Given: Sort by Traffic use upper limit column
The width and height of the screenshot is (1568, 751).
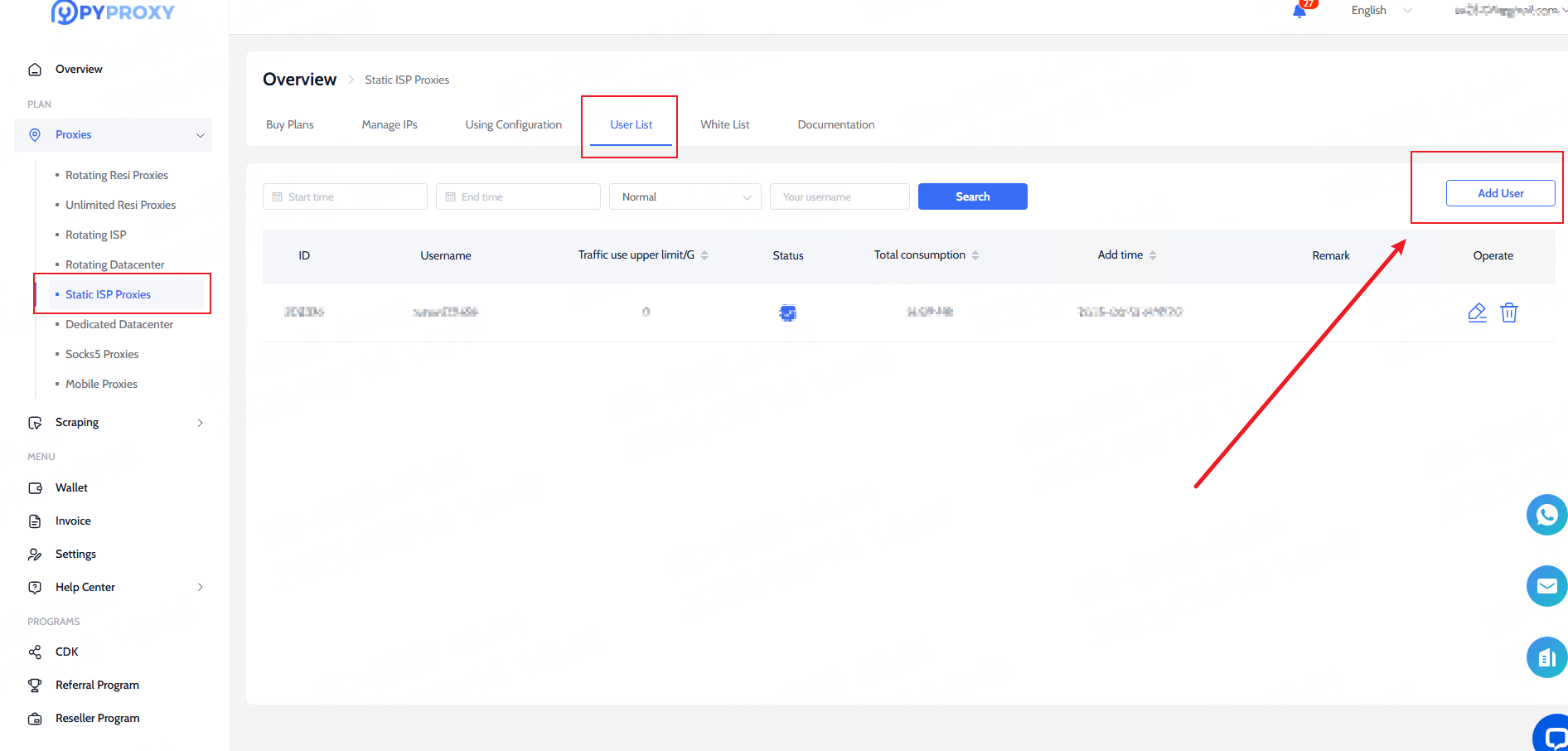Looking at the screenshot, I should coord(704,255).
